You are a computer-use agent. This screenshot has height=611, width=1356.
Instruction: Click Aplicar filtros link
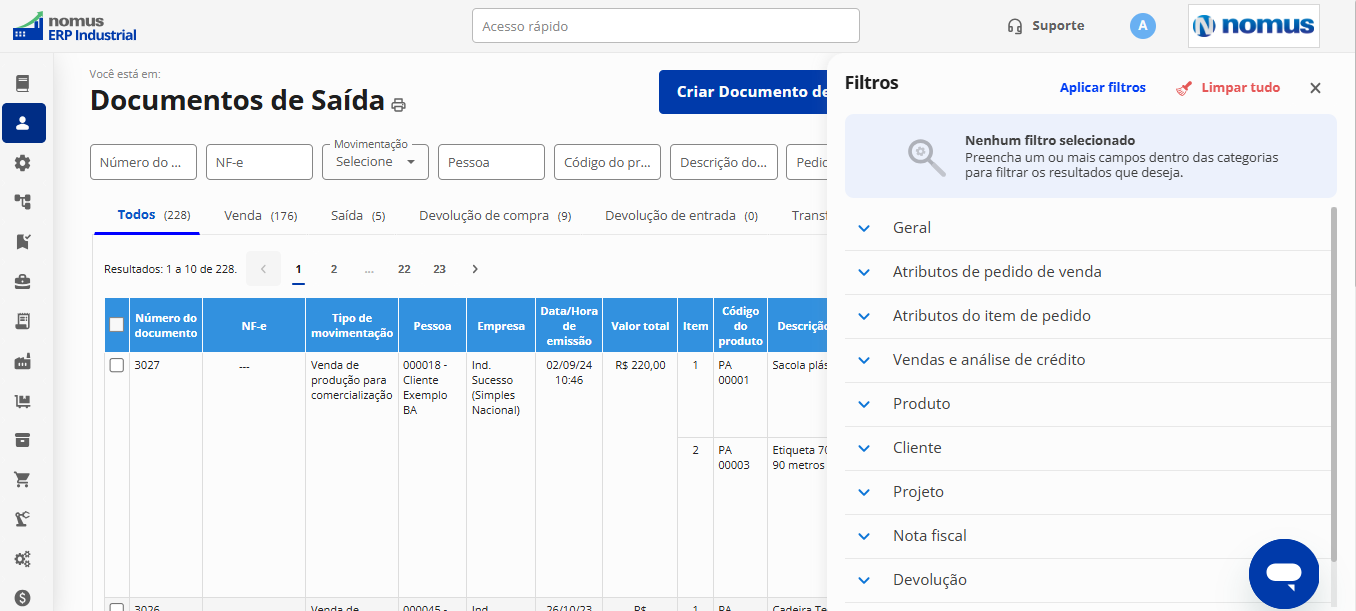[1103, 88]
